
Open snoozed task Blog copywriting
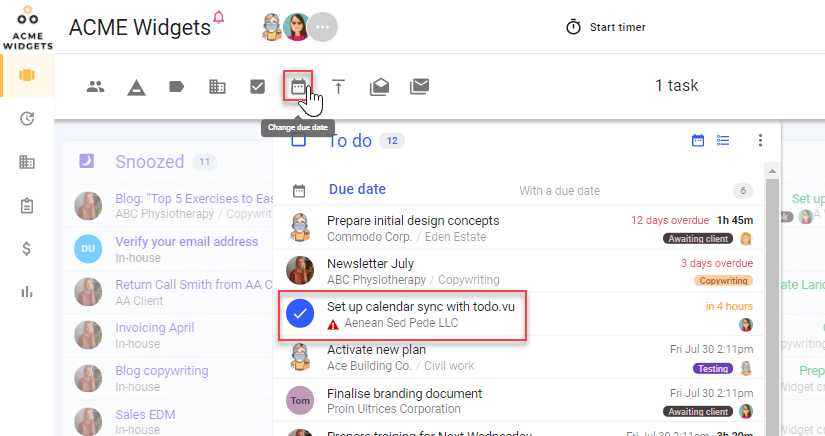click(x=162, y=371)
